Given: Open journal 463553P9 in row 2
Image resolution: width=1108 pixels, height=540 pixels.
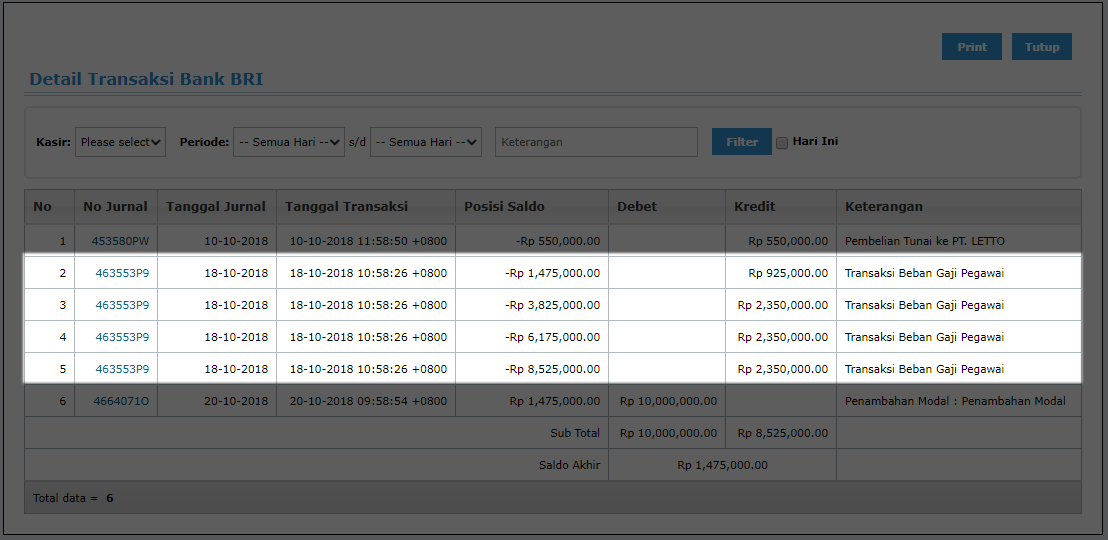Looking at the screenshot, I should tap(122, 273).
